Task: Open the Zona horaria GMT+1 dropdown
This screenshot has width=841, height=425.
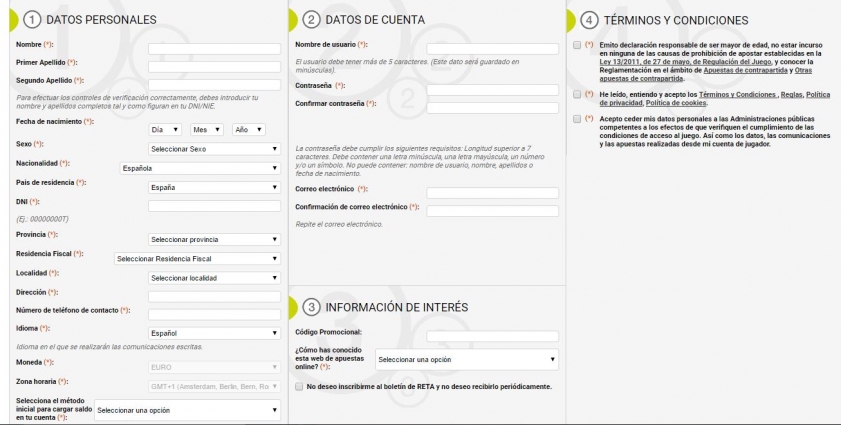Action: 215,386
